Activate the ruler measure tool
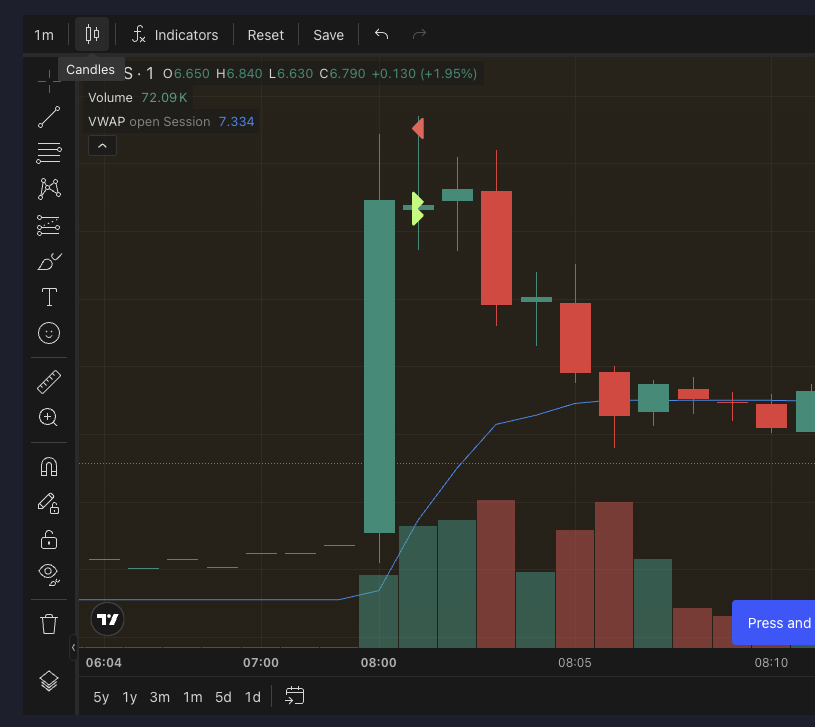The height and width of the screenshot is (727, 815). (48, 382)
